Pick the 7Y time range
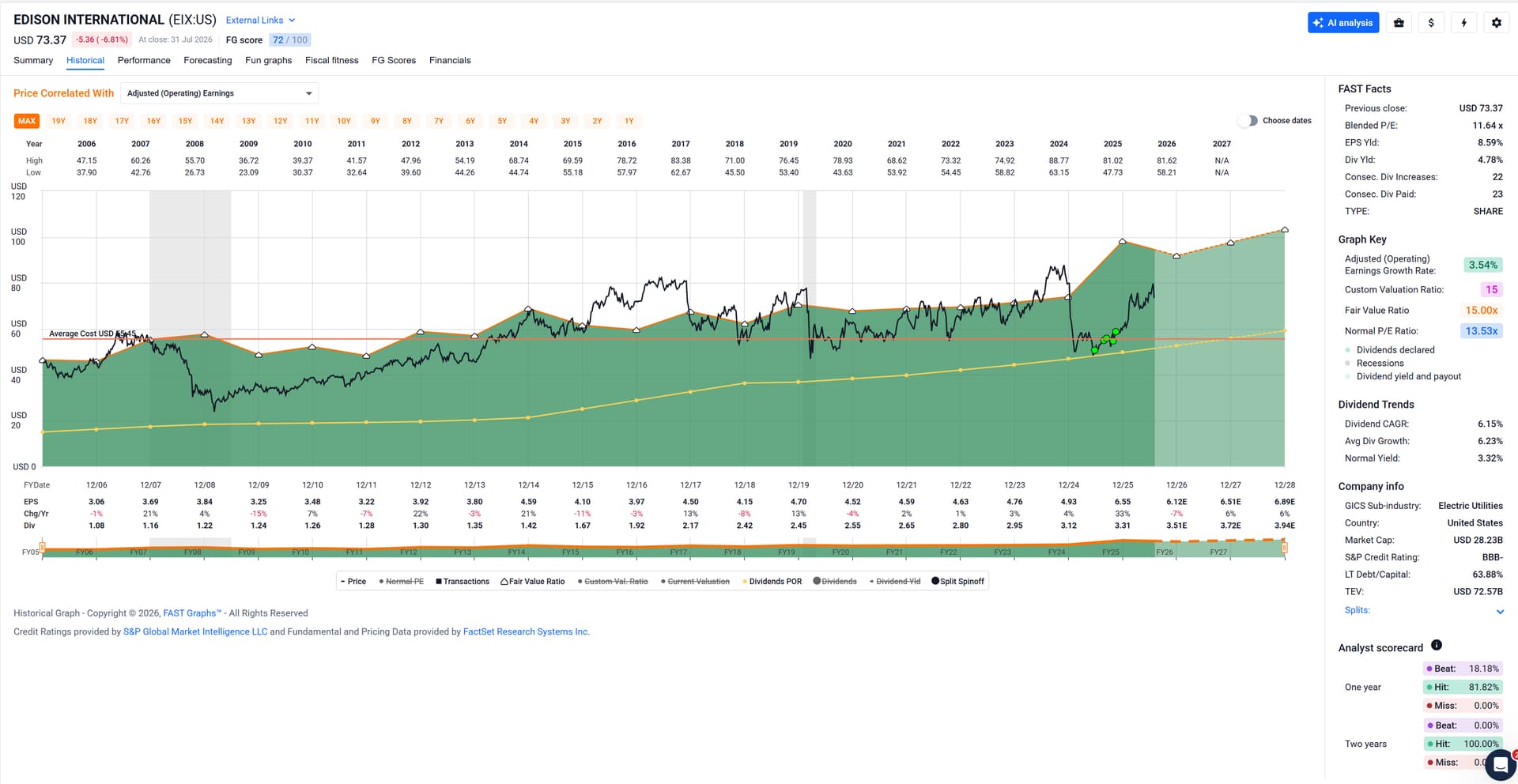Image resolution: width=1518 pixels, height=784 pixels. (x=439, y=121)
